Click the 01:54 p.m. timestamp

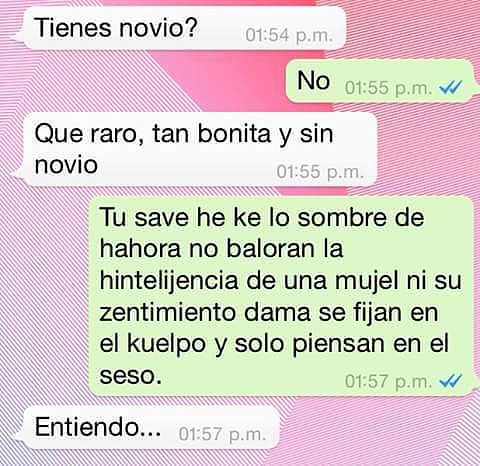point(289,35)
